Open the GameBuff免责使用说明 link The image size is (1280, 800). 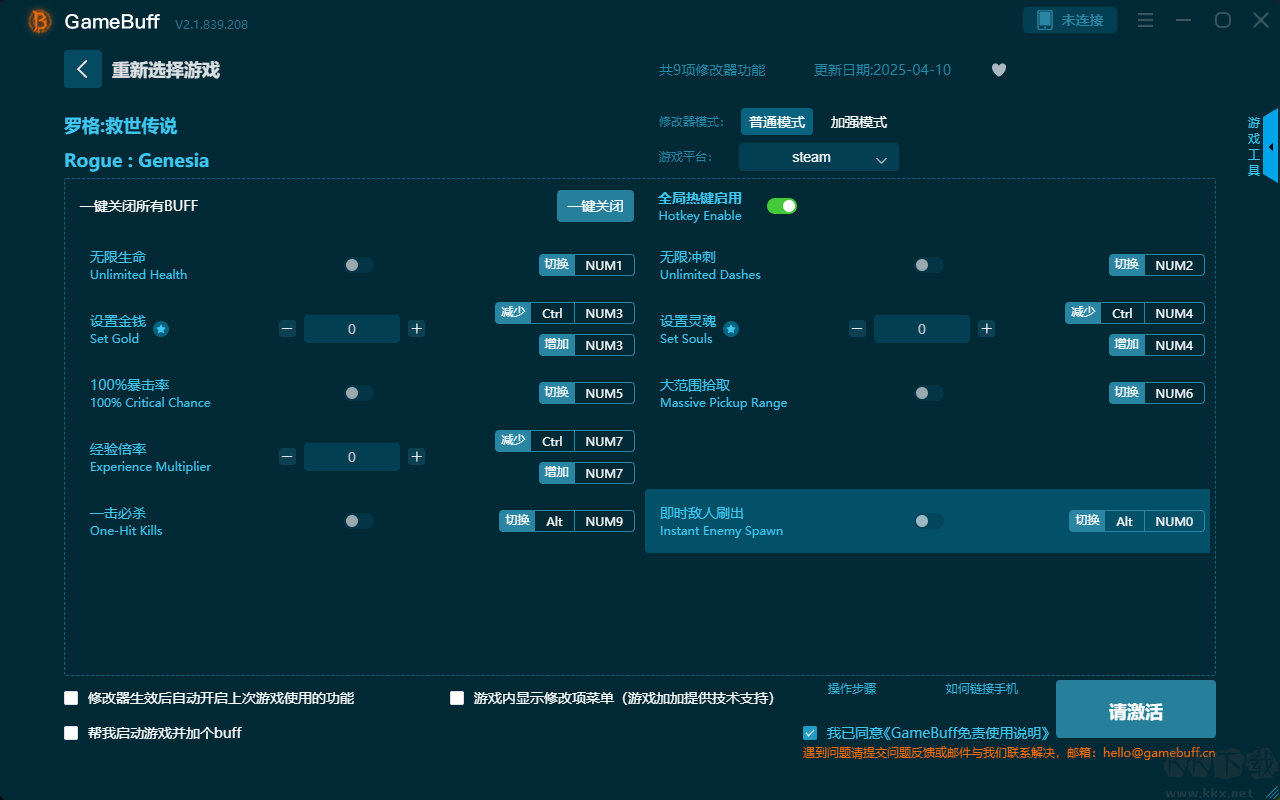[x=966, y=733]
